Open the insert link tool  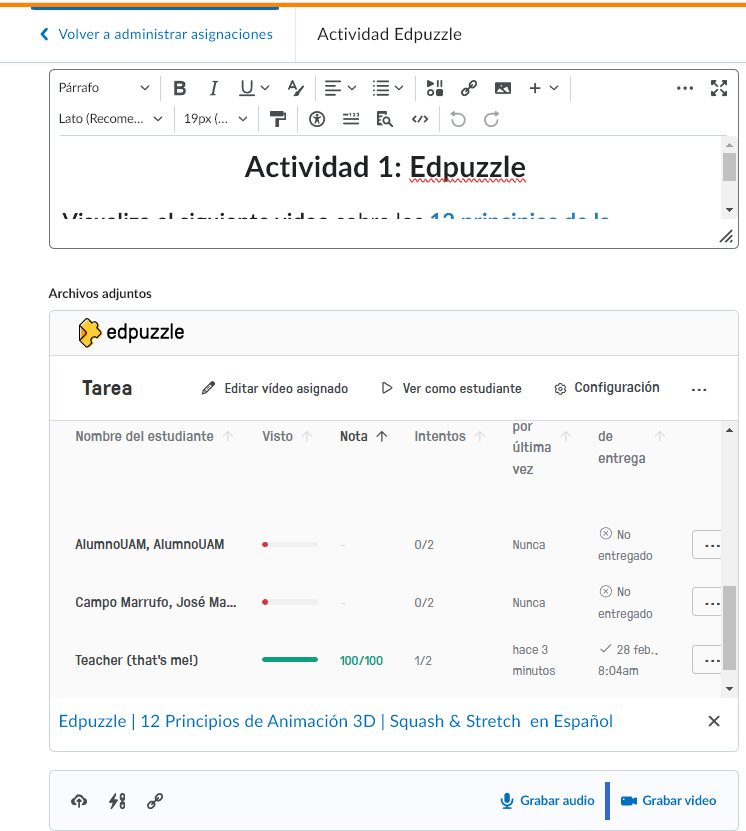[468, 88]
